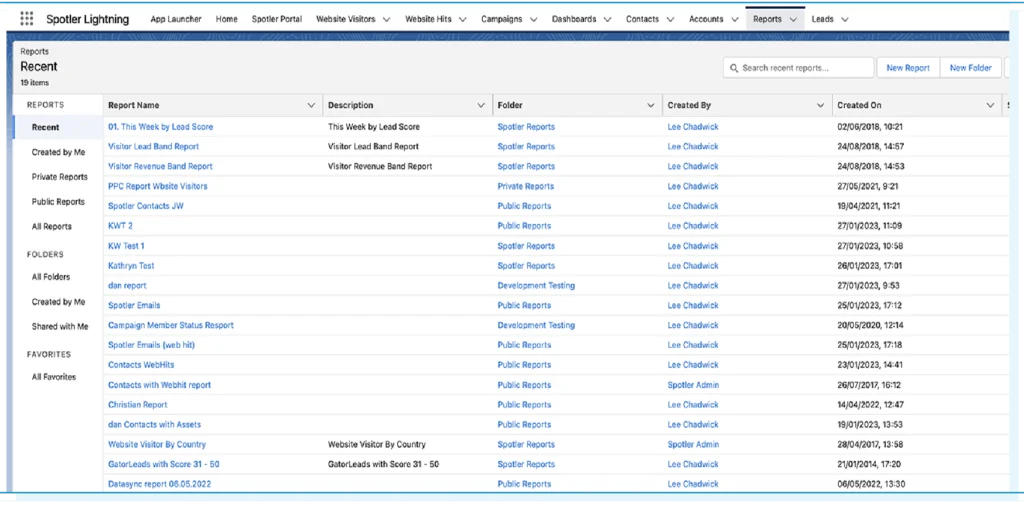The image size is (1024, 514).
Task: Open the KWT 2 report
Action: pos(120,225)
